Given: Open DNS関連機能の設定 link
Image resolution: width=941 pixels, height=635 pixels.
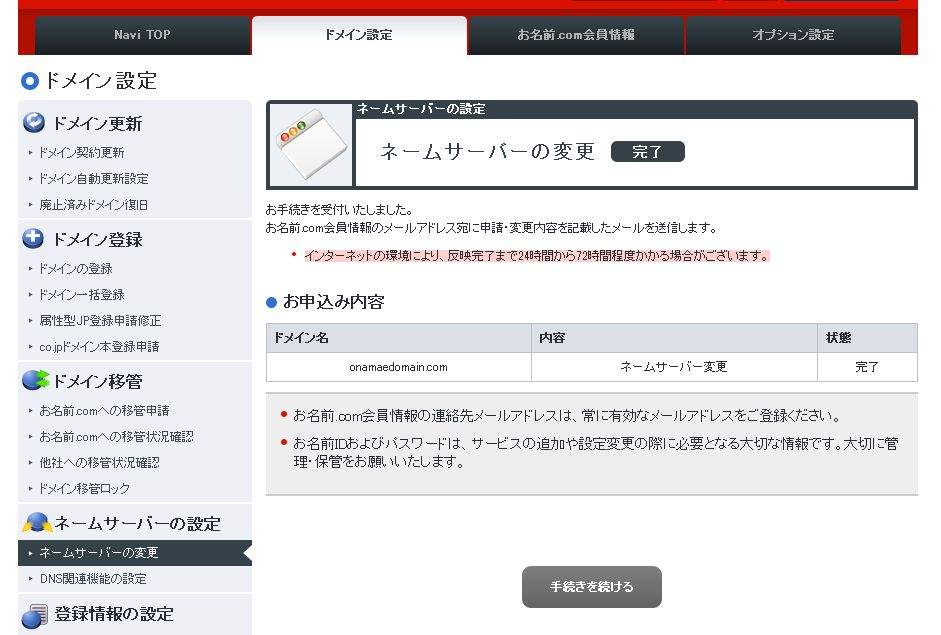Looking at the screenshot, I should point(93,579).
